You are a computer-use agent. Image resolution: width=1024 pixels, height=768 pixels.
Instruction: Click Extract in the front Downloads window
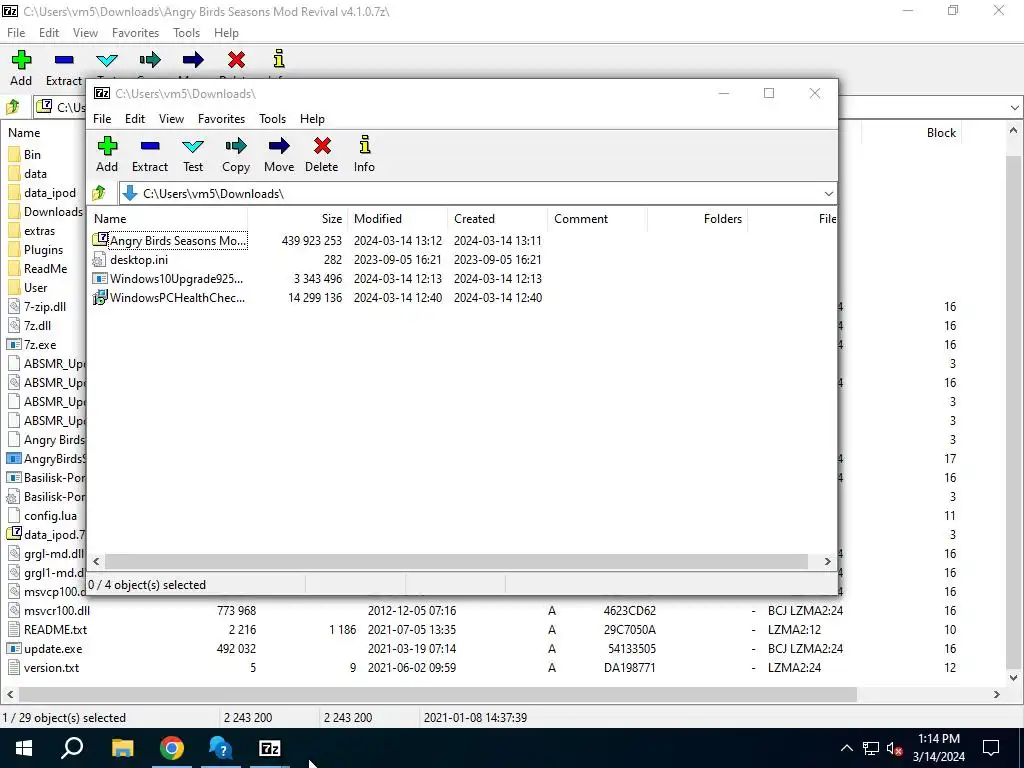[x=150, y=155]
